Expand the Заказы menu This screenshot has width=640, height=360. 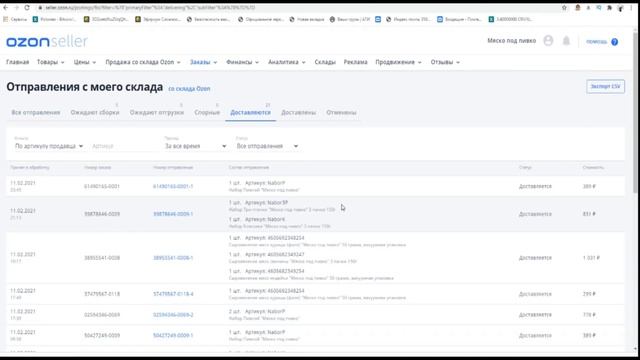pos(203,62)
